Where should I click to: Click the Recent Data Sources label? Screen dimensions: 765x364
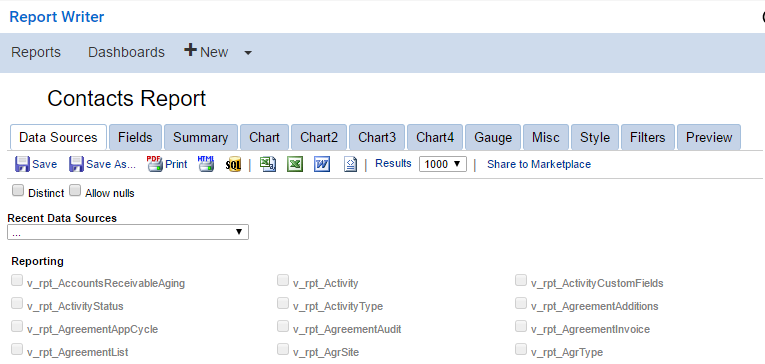tap(62, 218)
